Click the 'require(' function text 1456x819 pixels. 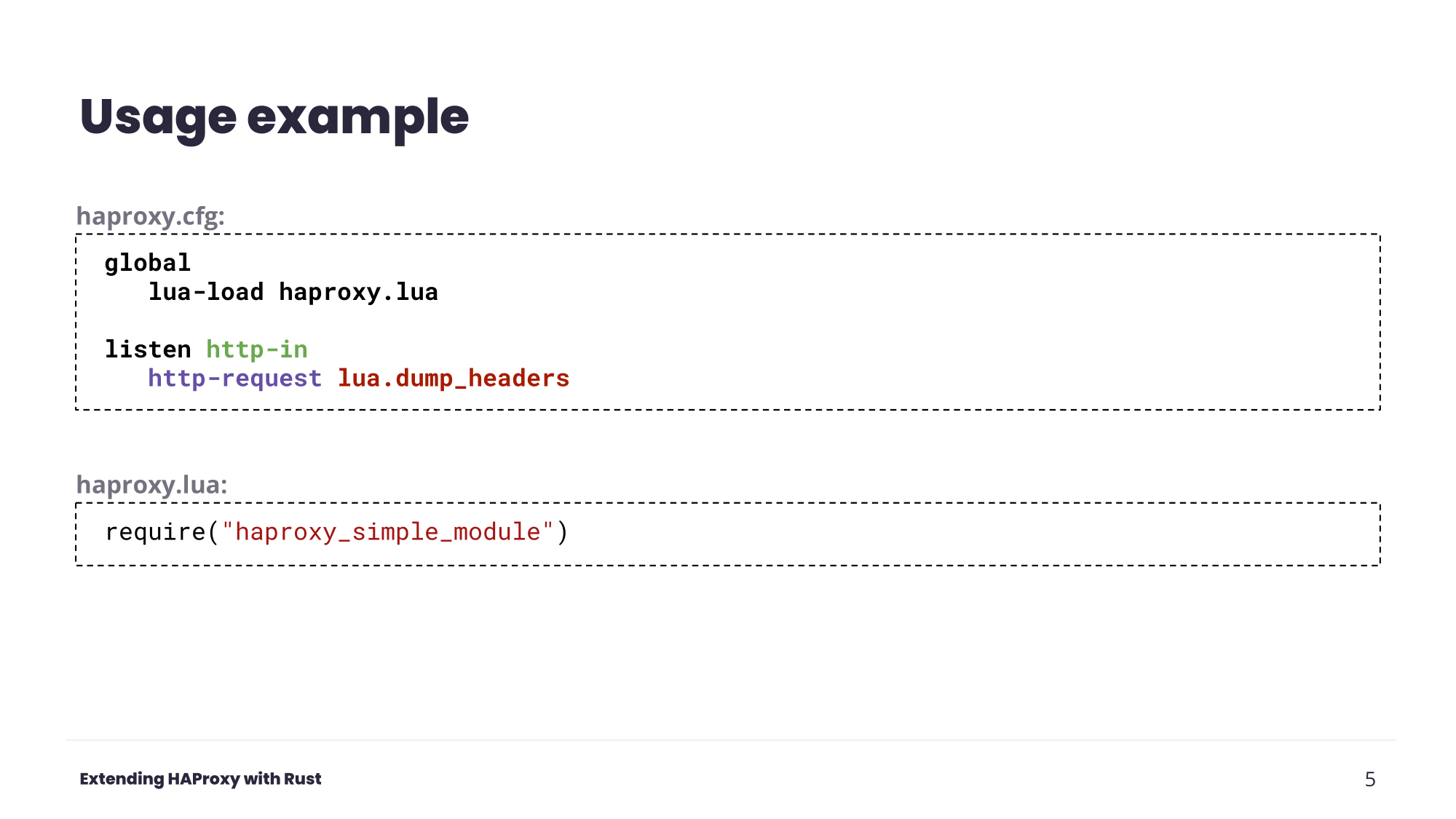coord(162,532)
